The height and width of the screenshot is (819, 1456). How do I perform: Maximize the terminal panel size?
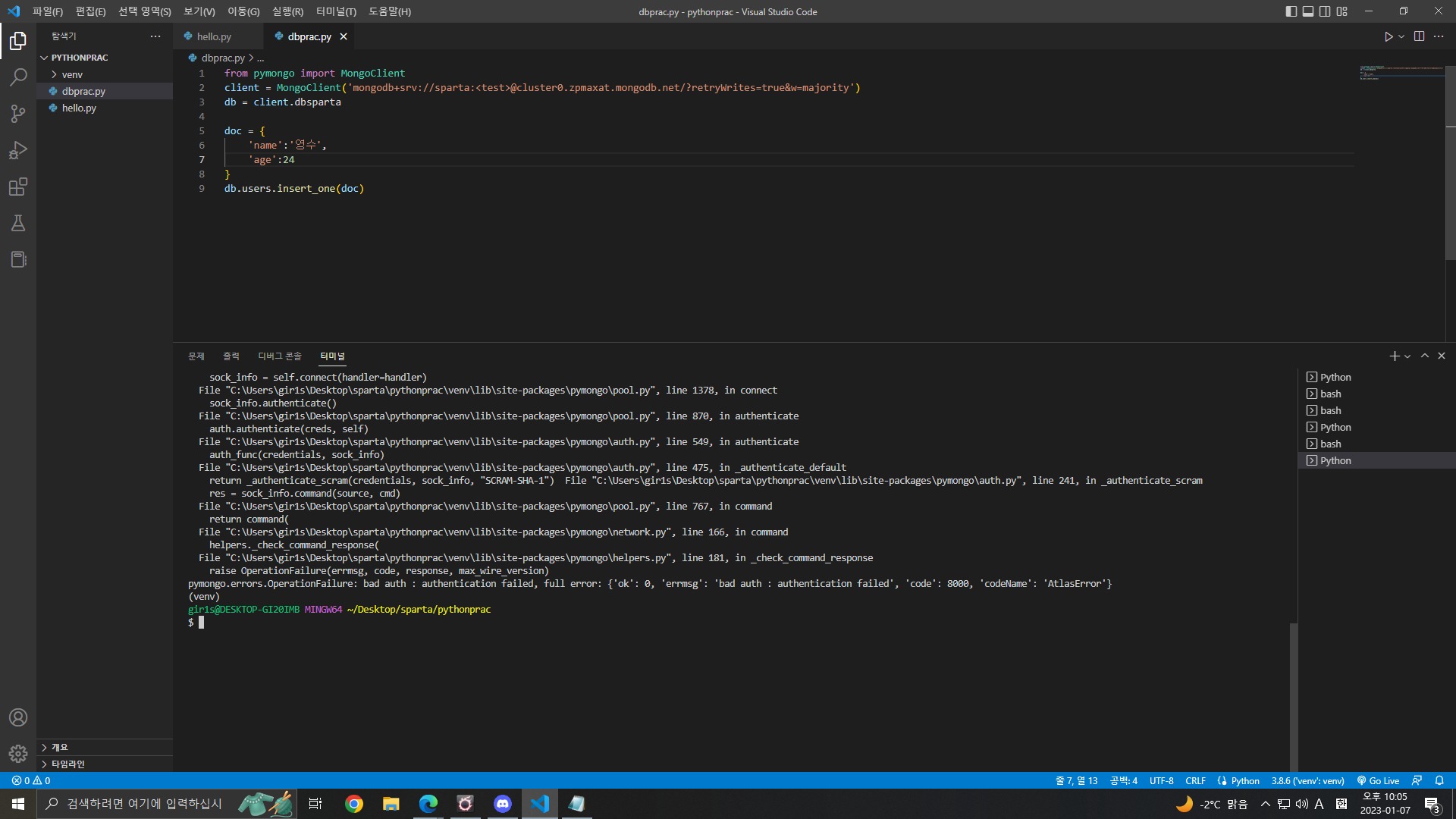(x=1425, y=356)
